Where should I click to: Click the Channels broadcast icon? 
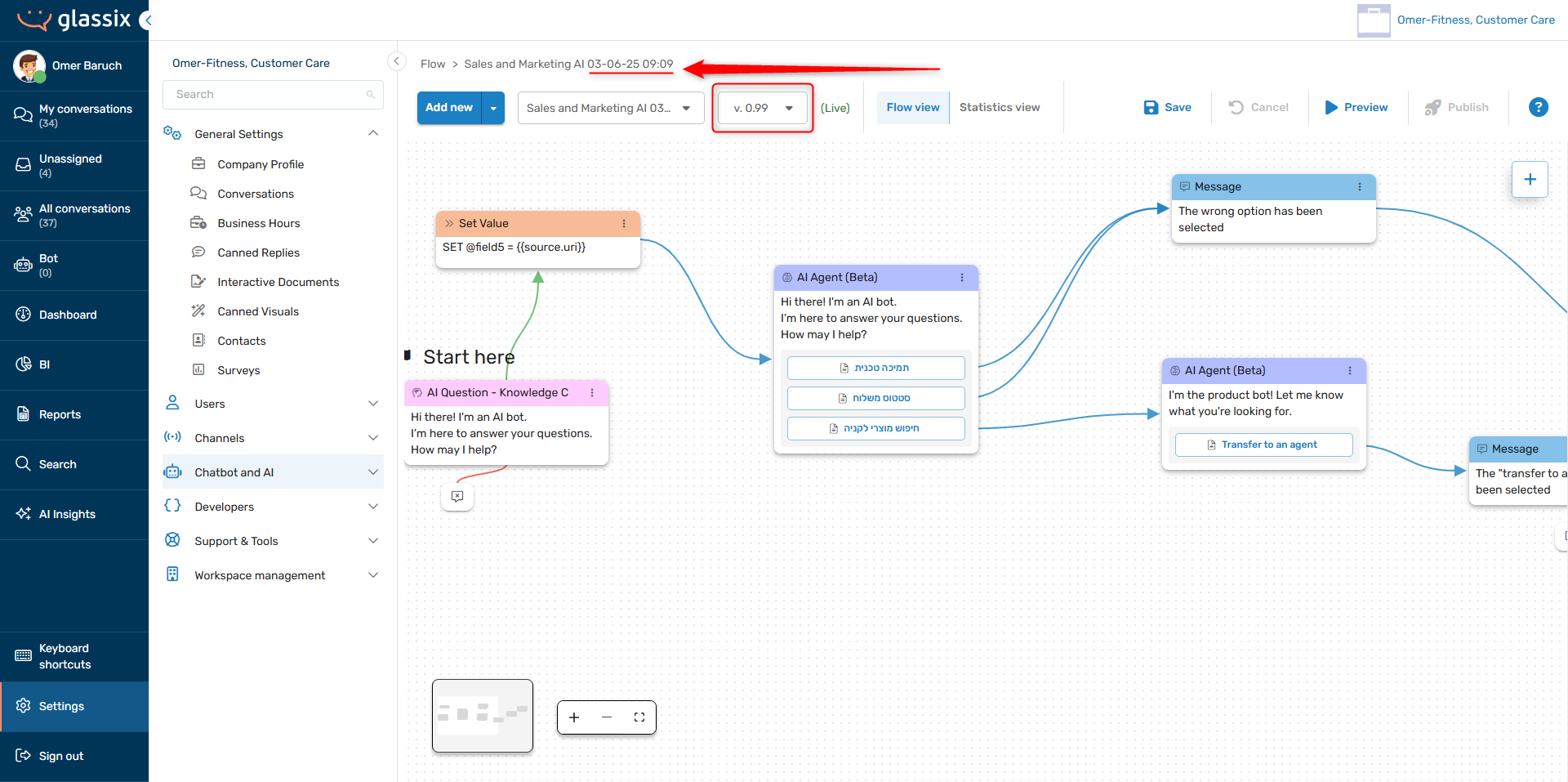coord(172,437)
